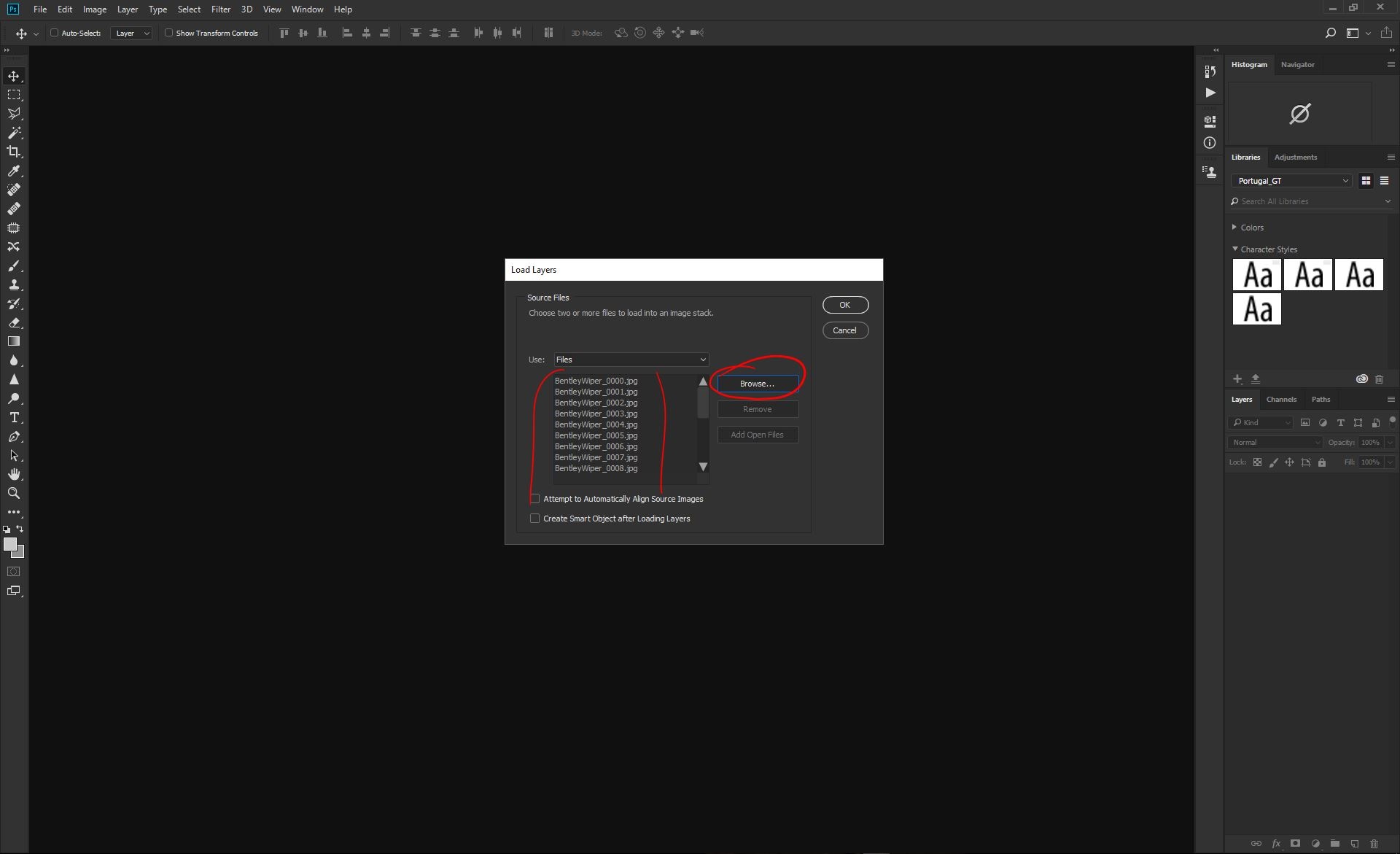Image resolution: width=1400 pixels, height=854 pixels.
Task: Enable Auto-Select checkbox
Action: (x=54, y=33)
